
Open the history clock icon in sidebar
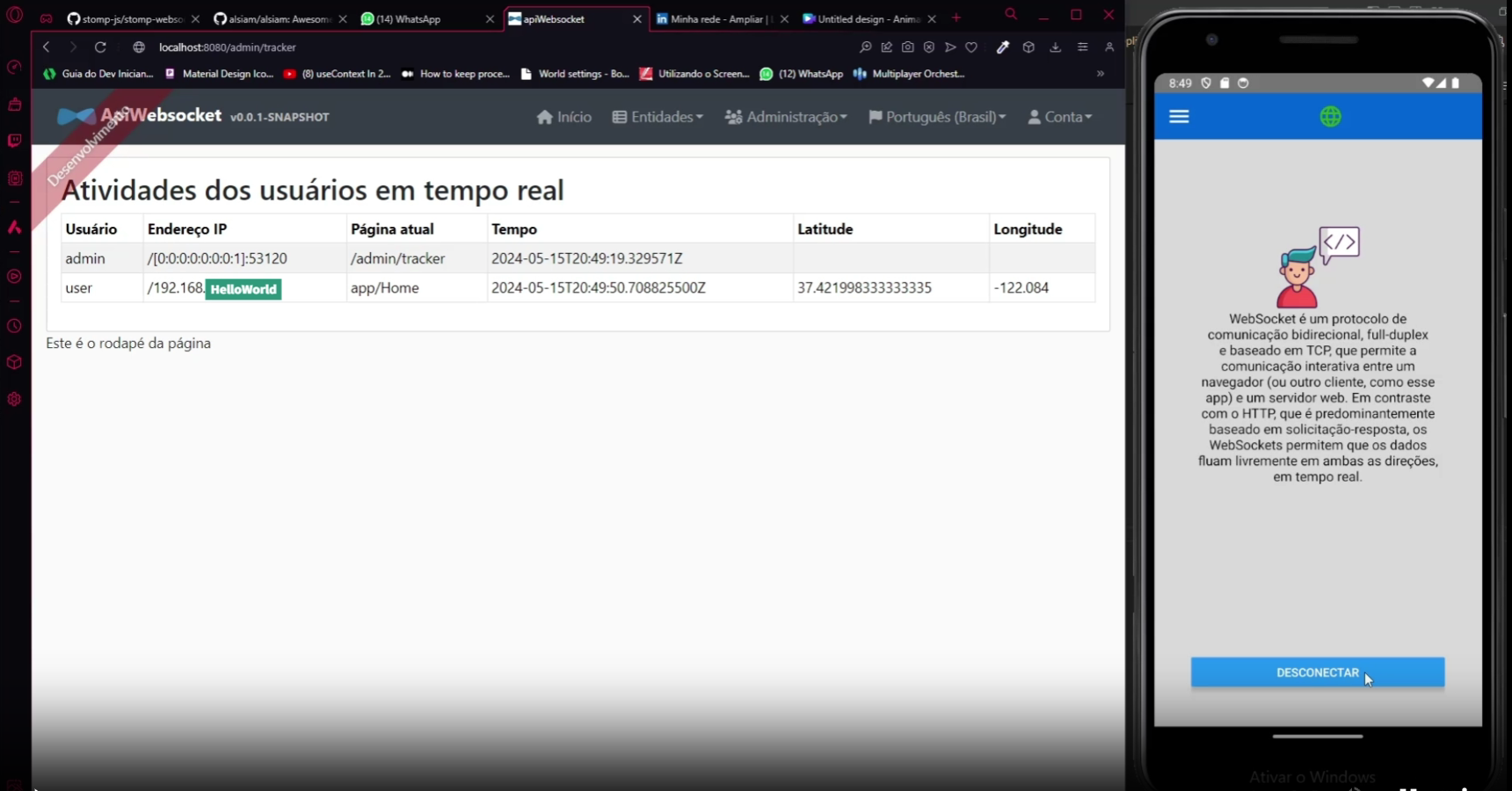[x=15, y=326]
